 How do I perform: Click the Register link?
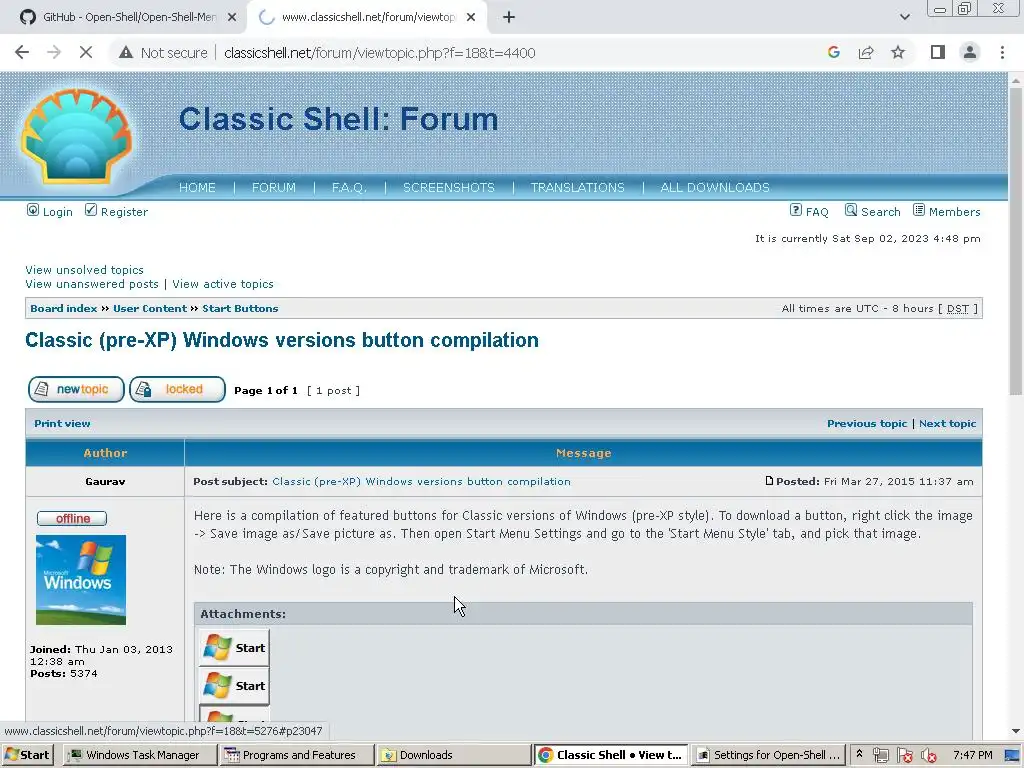click(x=124, y=212)
